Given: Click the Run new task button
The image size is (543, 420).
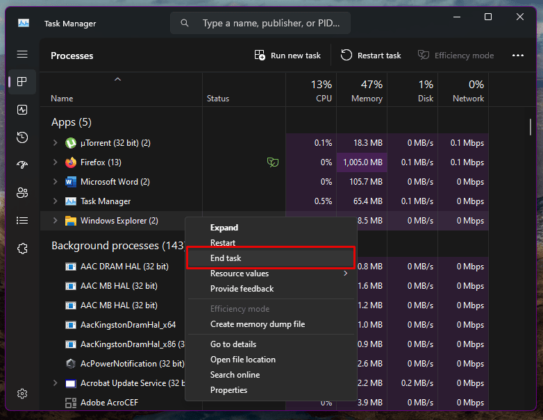Looking at the screenshot, I should 288,55.
